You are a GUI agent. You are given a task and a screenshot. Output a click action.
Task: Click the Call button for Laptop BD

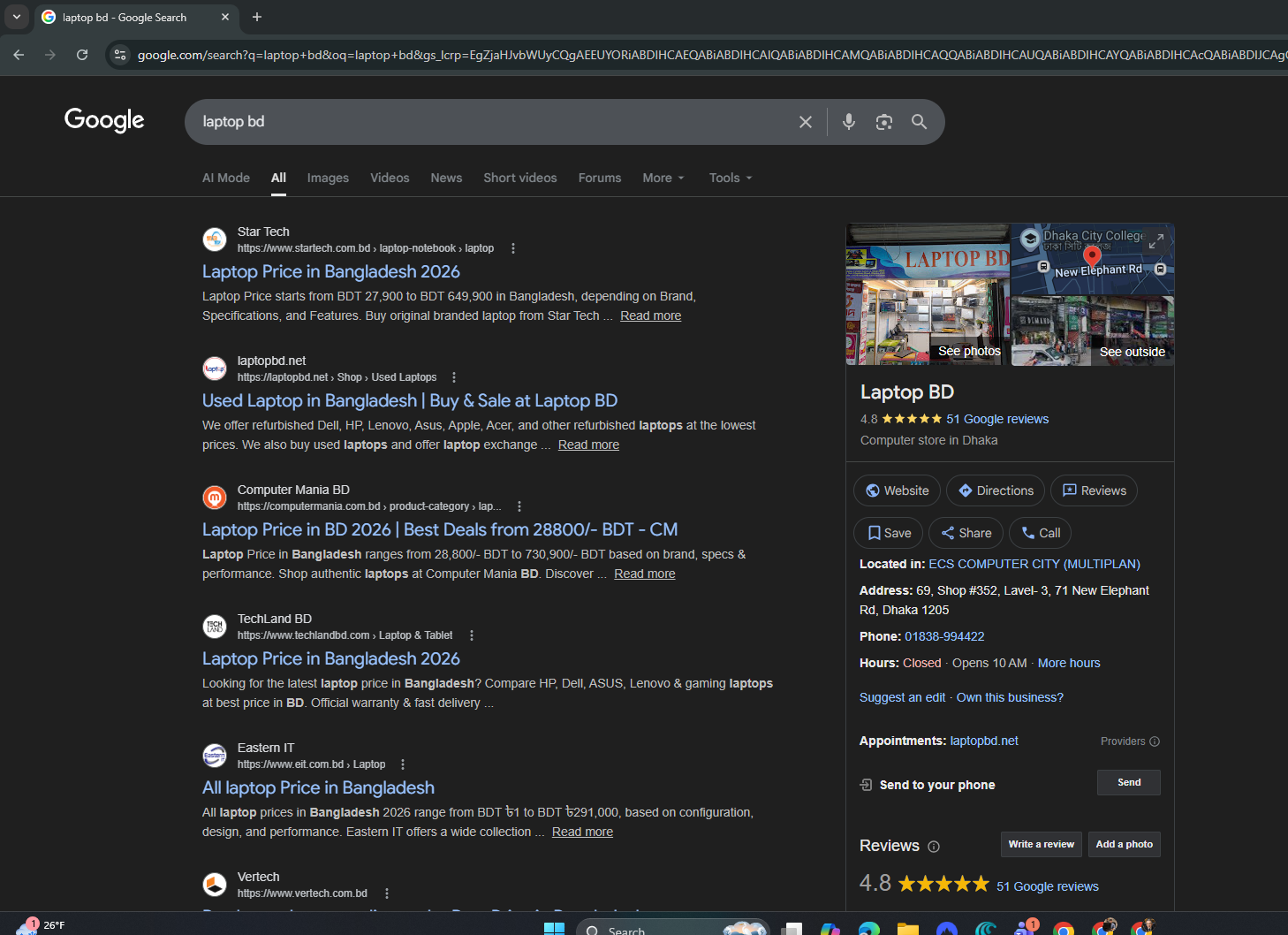coord(1040,533)
